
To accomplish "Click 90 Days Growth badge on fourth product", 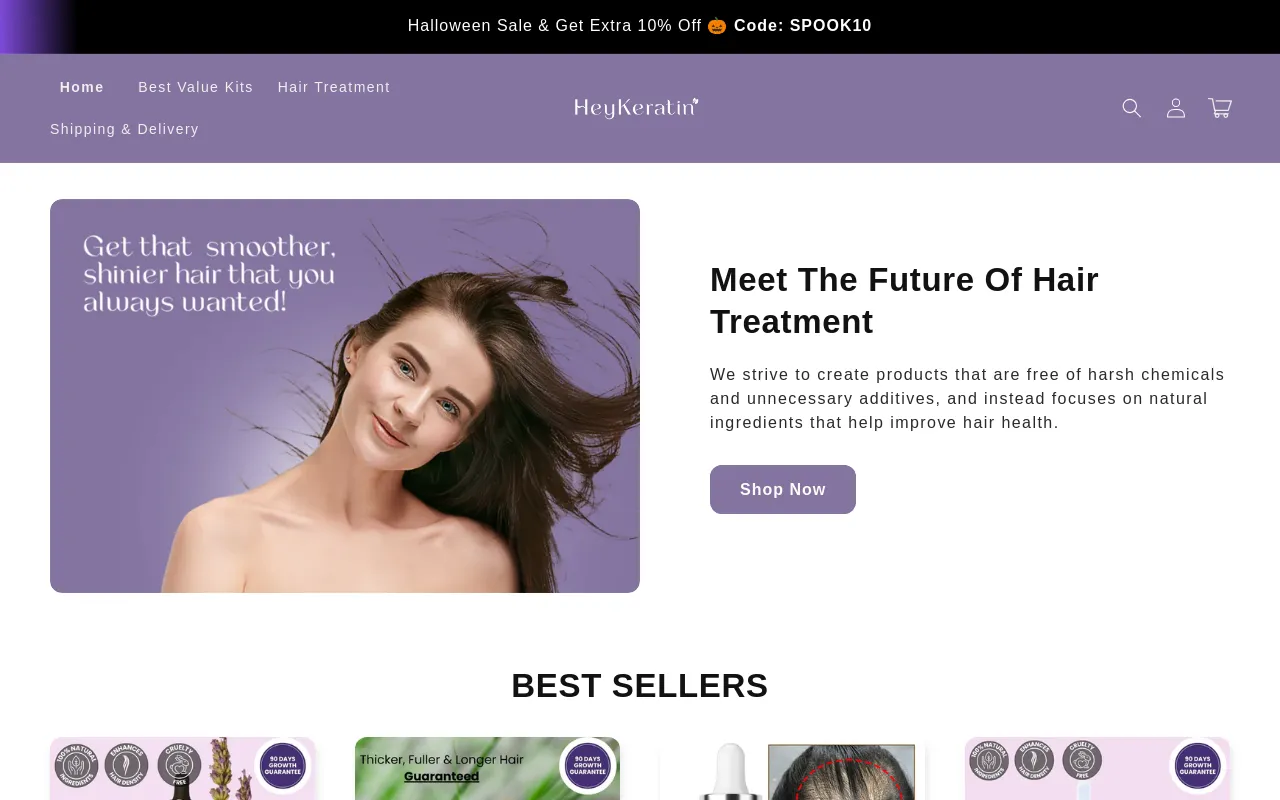I will tap(1198, 766).
